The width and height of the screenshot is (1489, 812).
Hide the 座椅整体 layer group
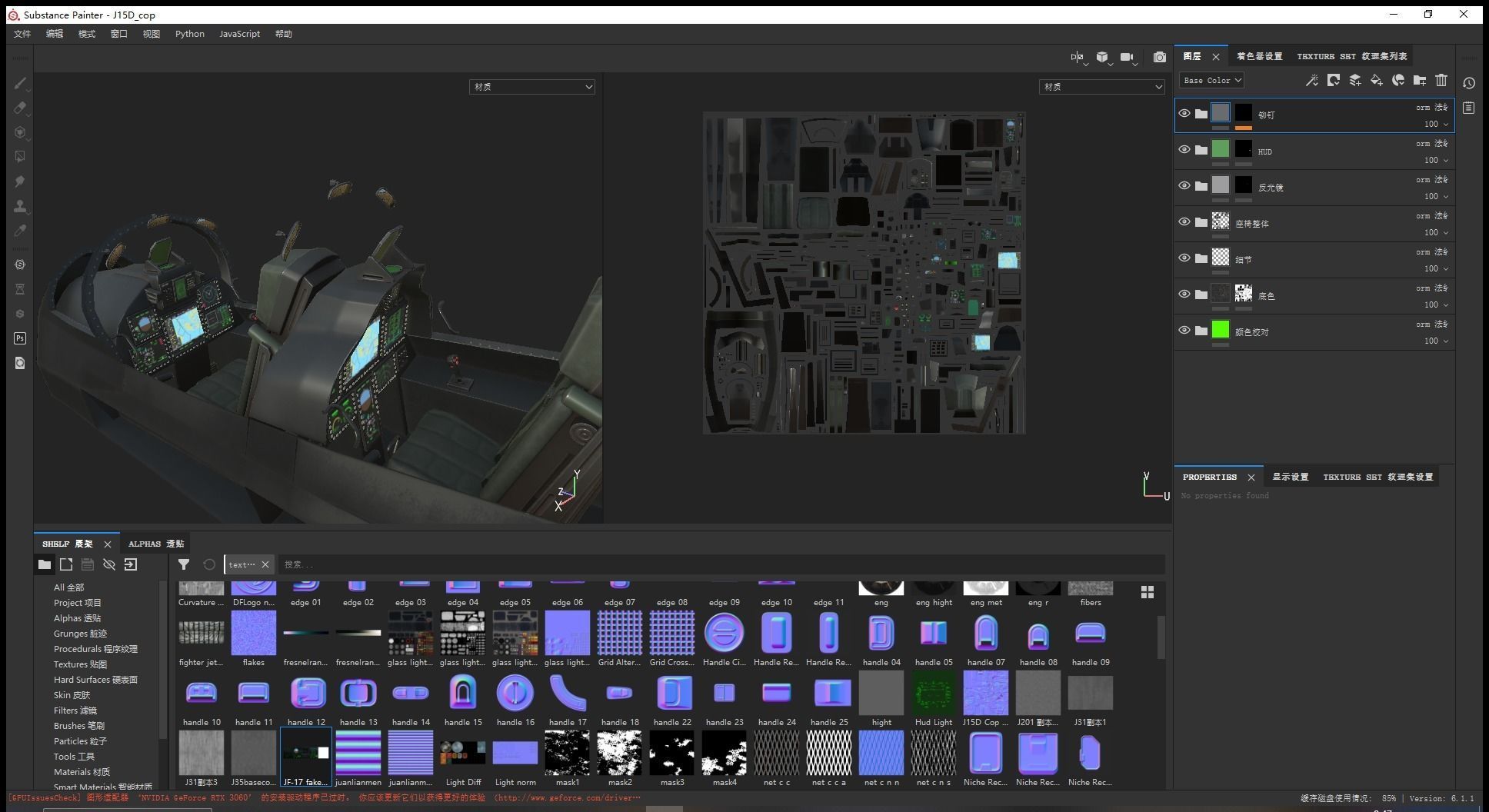(1184, 222)
